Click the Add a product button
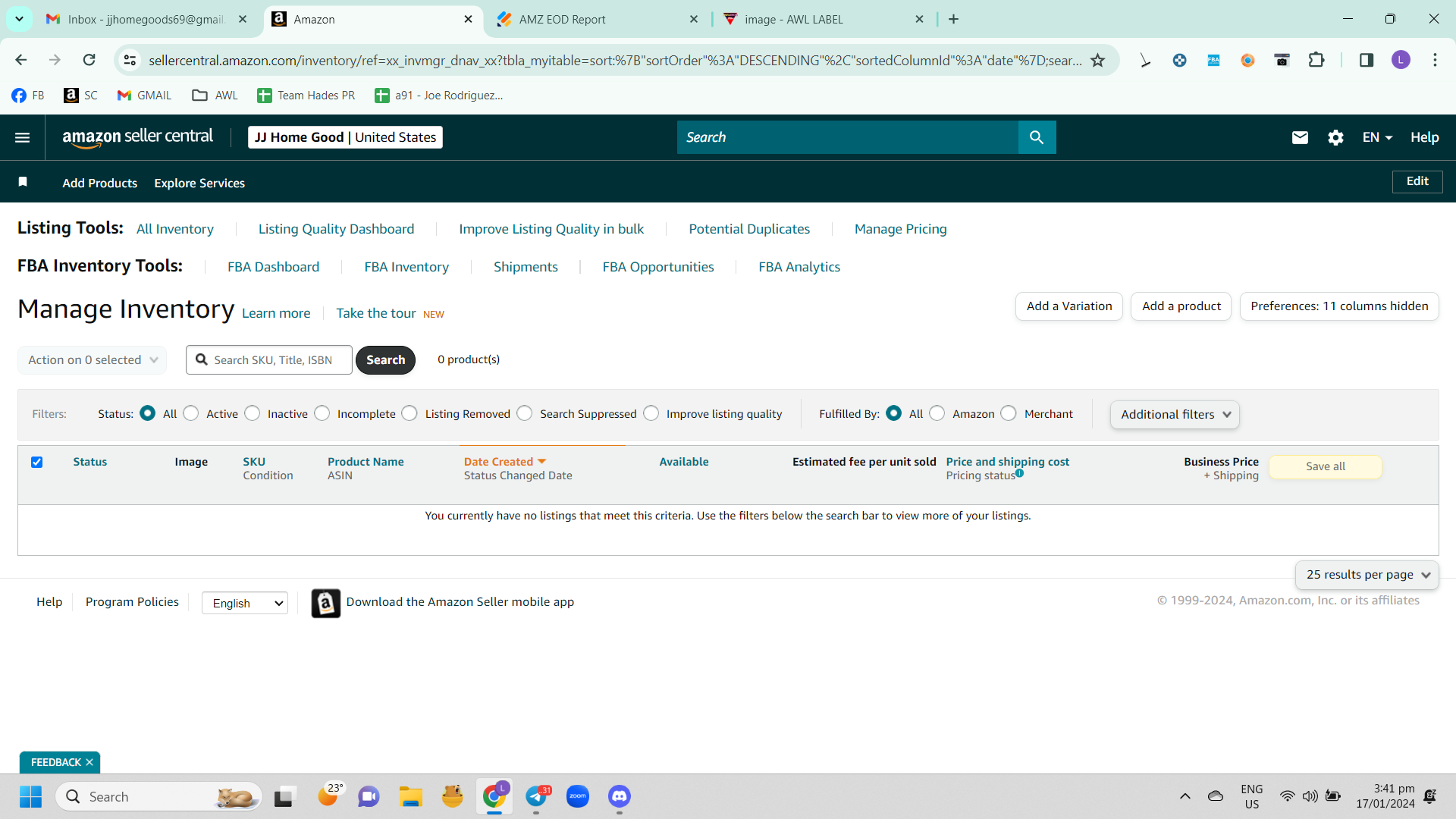This screenshot has height=819, width=1456. [x=1181, y=306]
